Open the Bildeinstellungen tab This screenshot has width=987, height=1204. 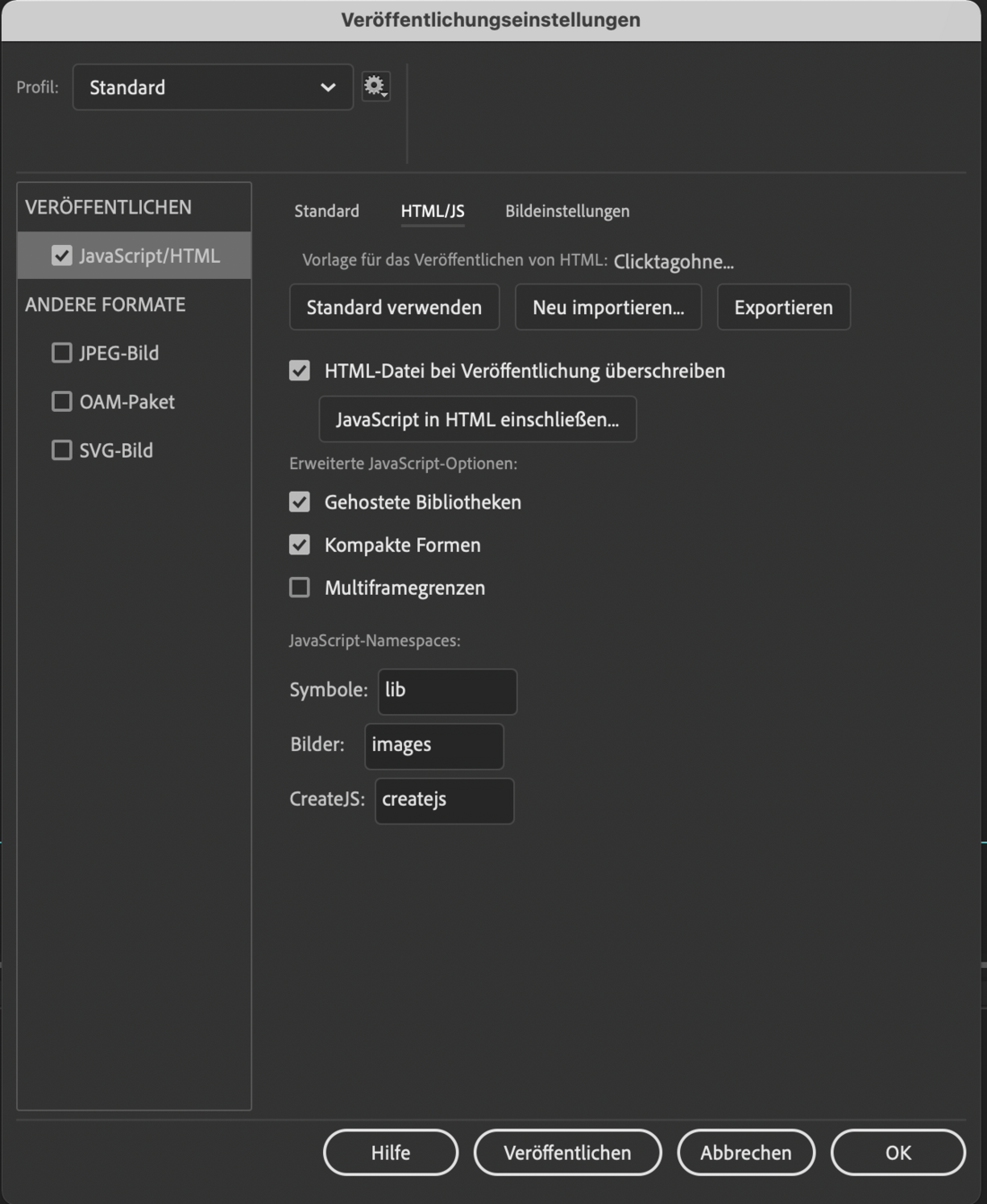click(x=567, y=211)
